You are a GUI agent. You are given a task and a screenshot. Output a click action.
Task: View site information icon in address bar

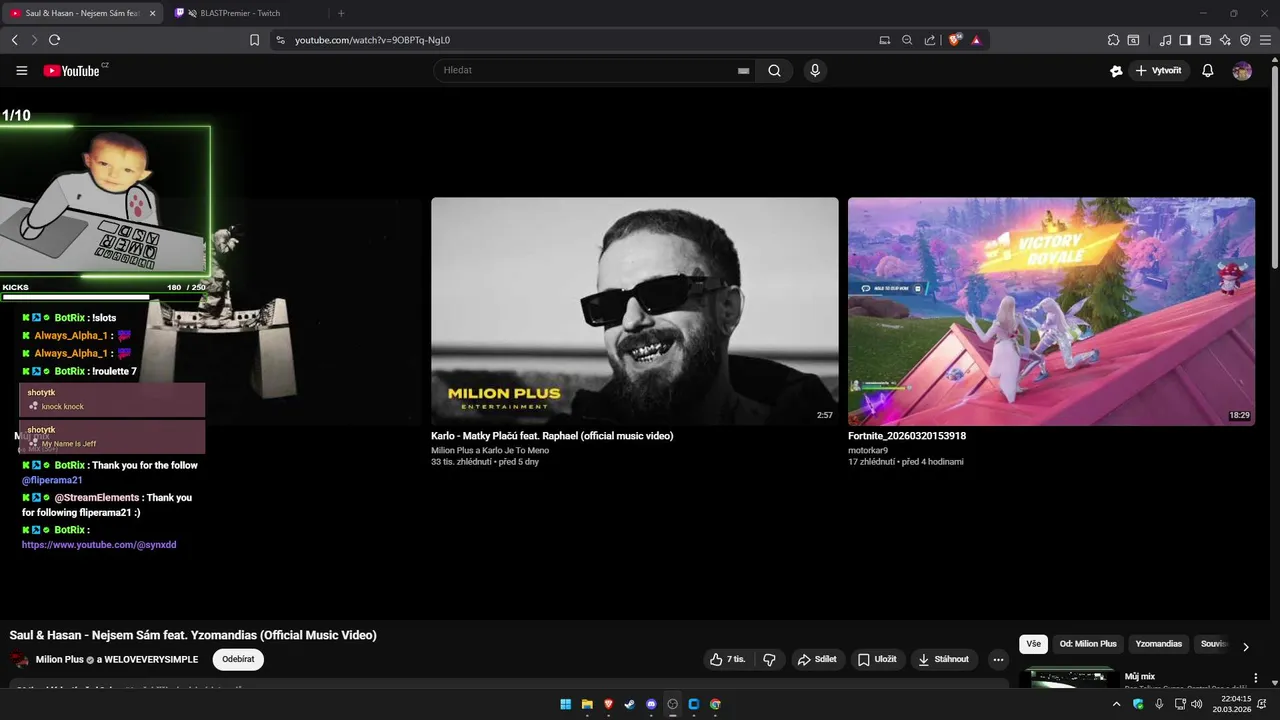(280, 40)
